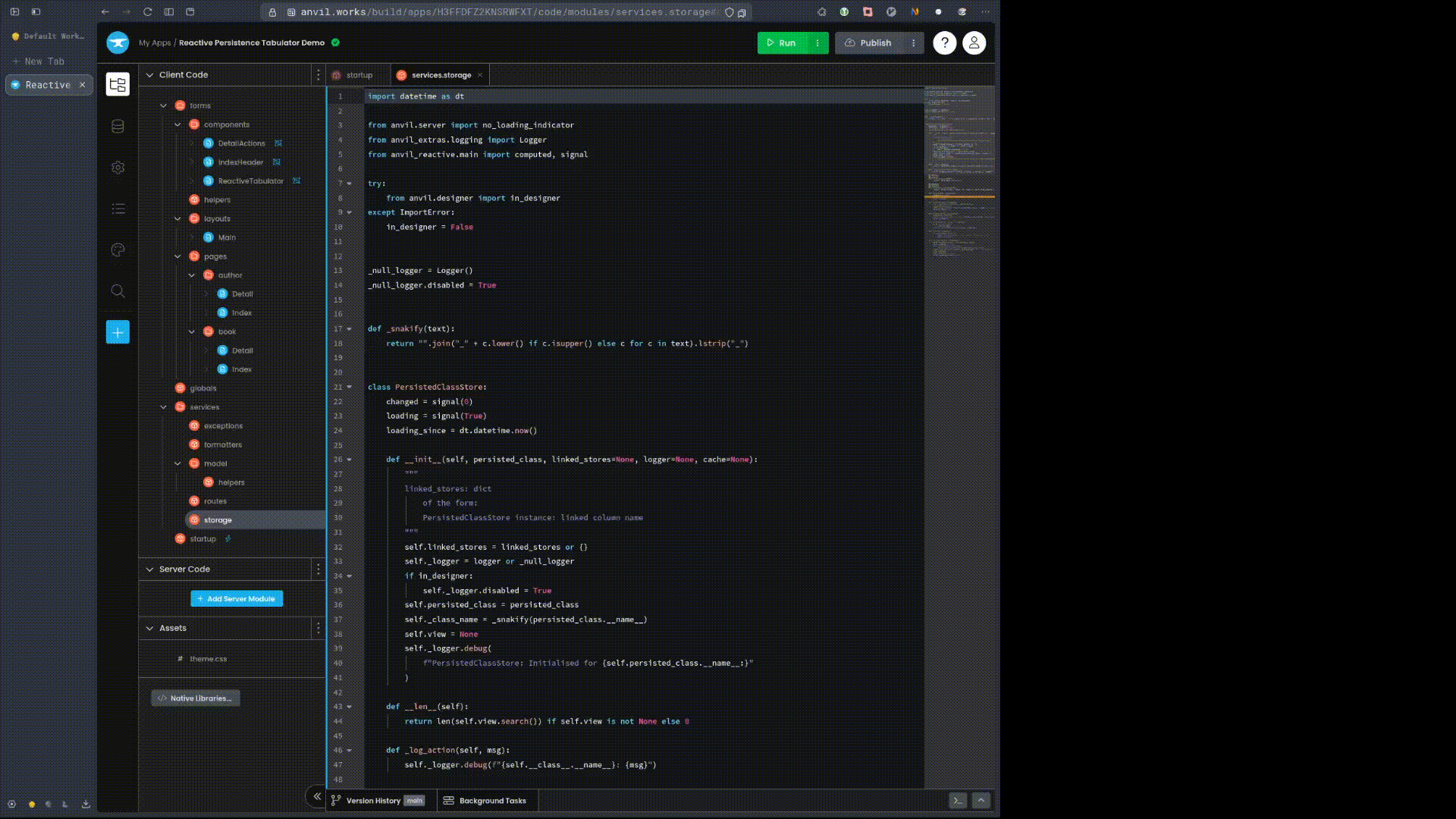This screenshot has width=1456, height=819.
Task: Open theme.css asset file
Action: [209, 659]
